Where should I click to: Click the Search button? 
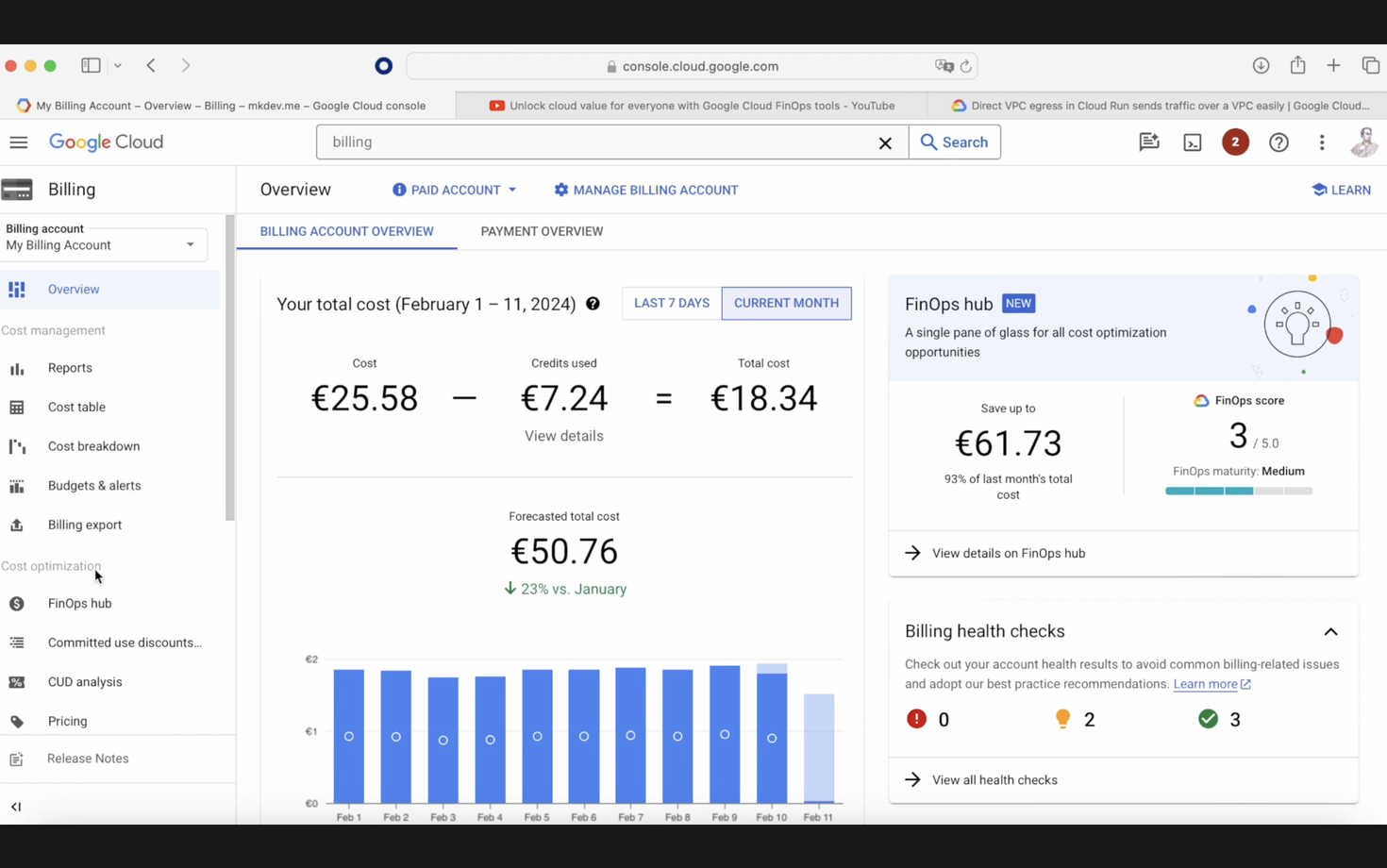pyautogui.click(x=954, y=142)
